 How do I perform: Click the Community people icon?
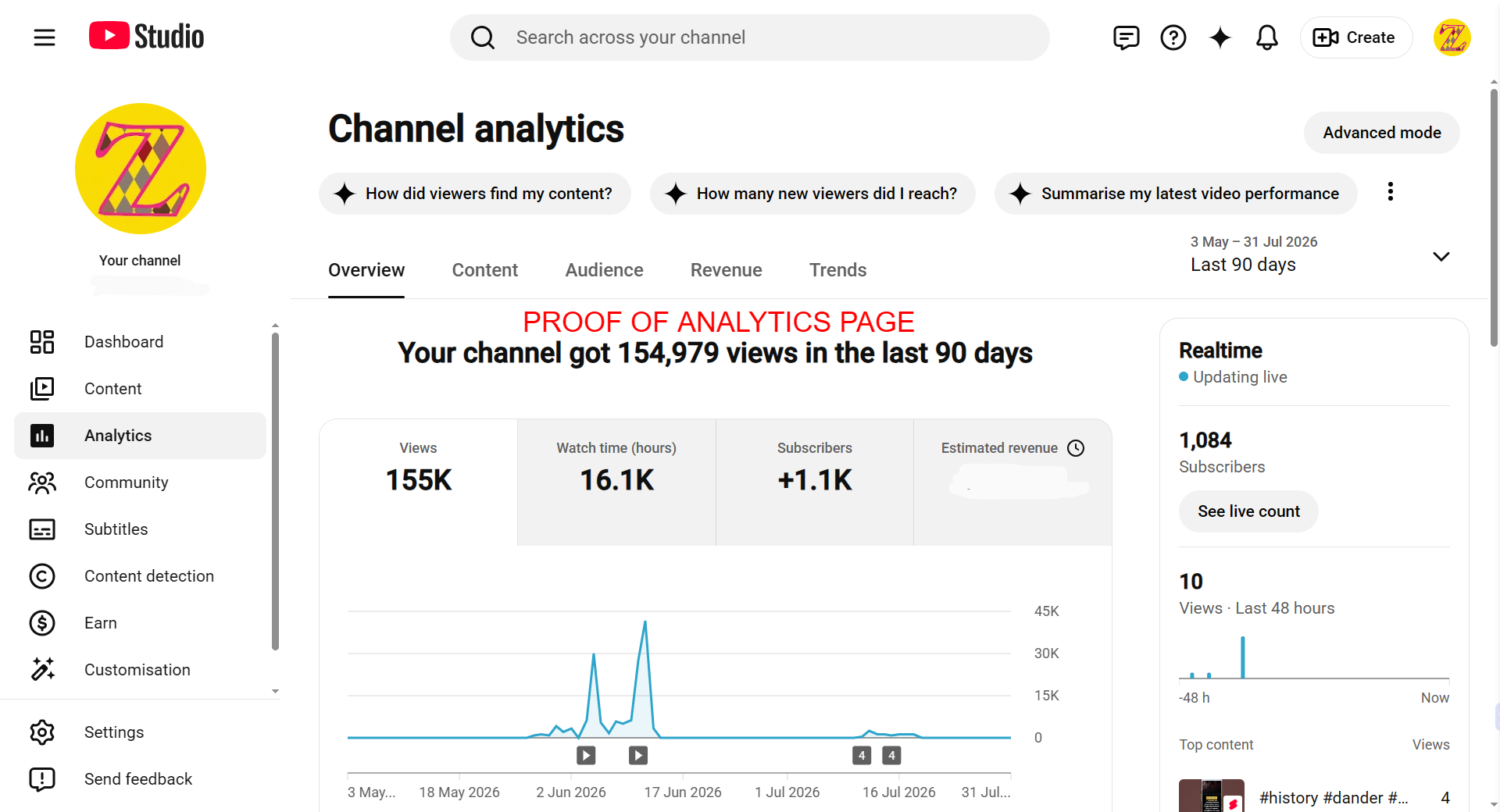pyautogui.click(x=42, y=483)
